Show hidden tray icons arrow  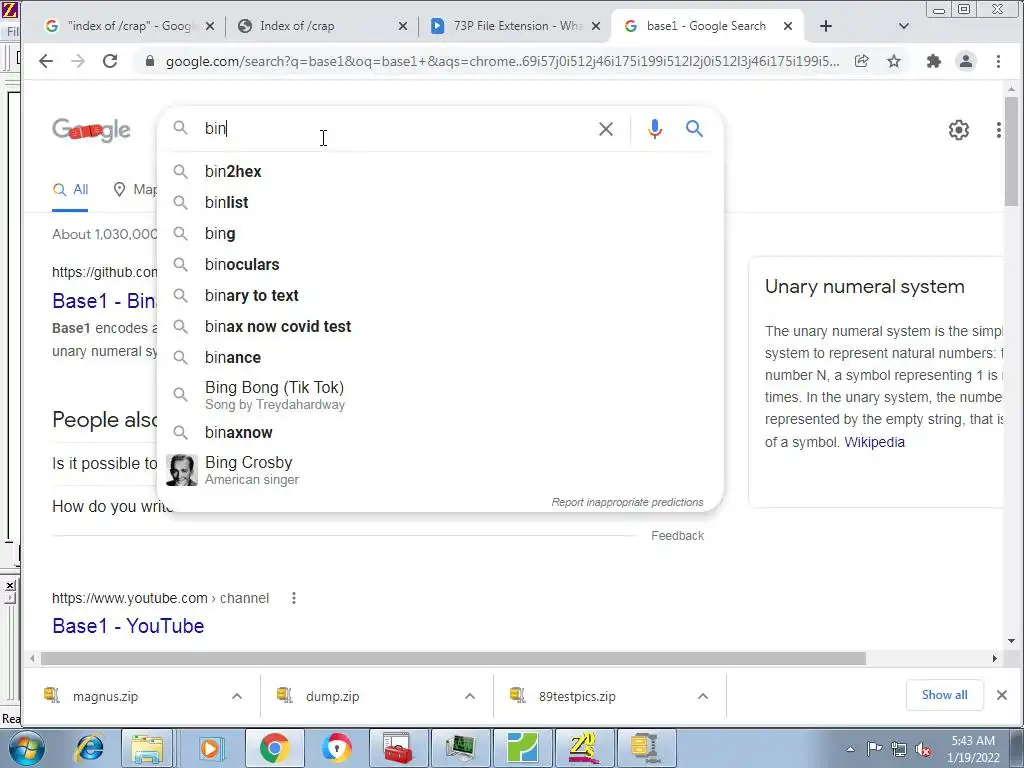tap(850, 749)
